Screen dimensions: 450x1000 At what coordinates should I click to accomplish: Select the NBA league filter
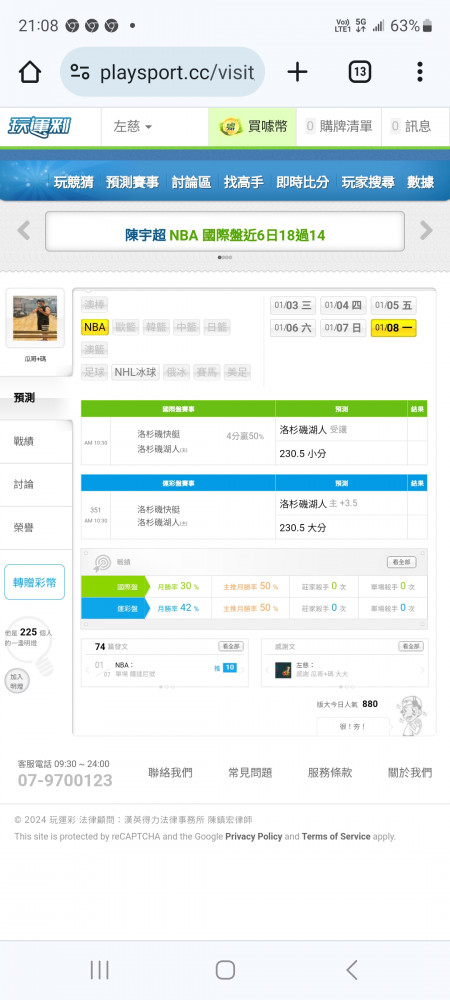click(94, 327)
